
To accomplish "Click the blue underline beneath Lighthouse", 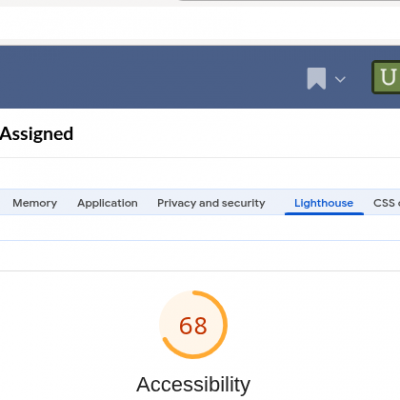I will [324, 213].
